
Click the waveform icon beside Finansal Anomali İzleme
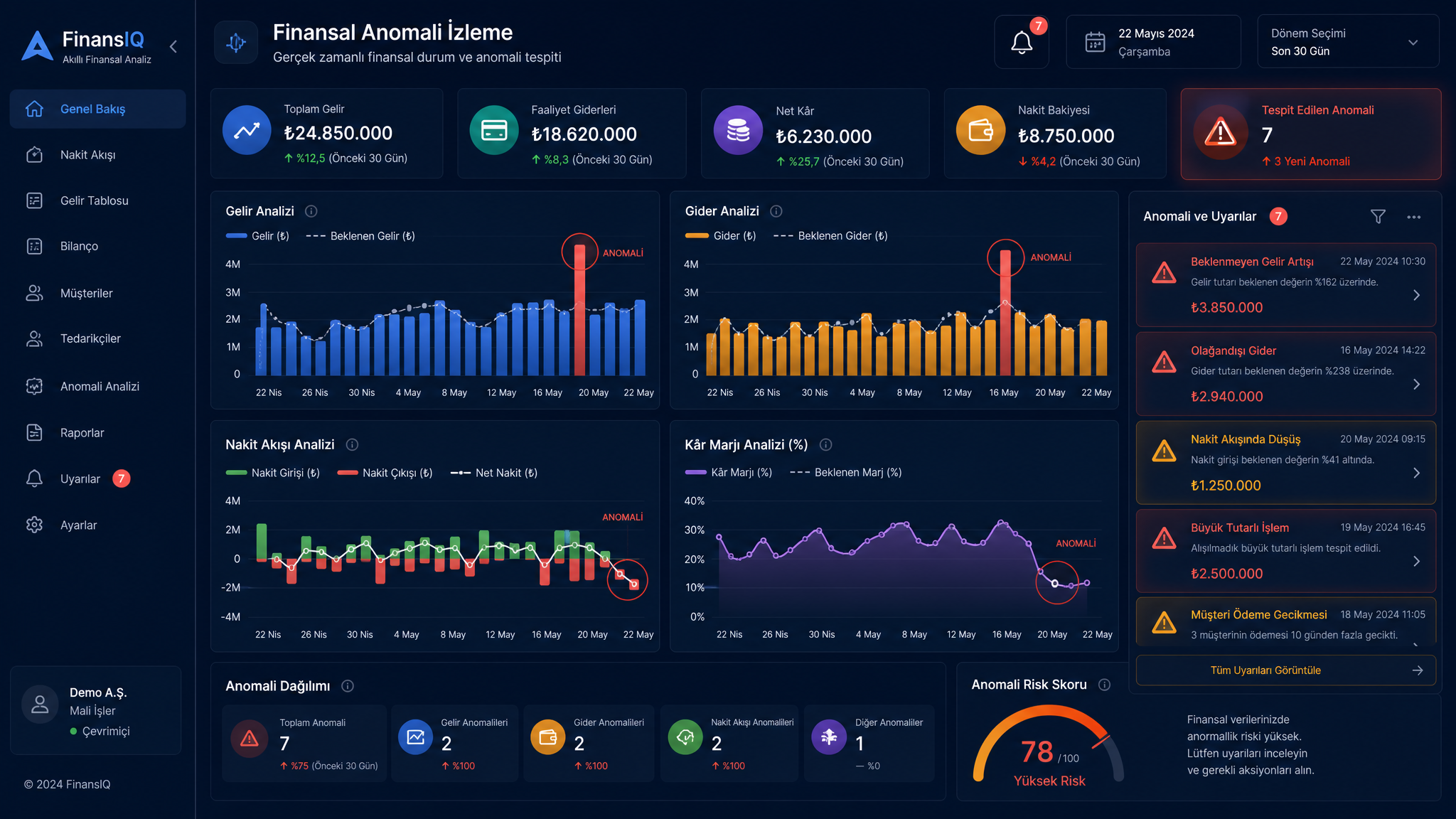(236, 43)
